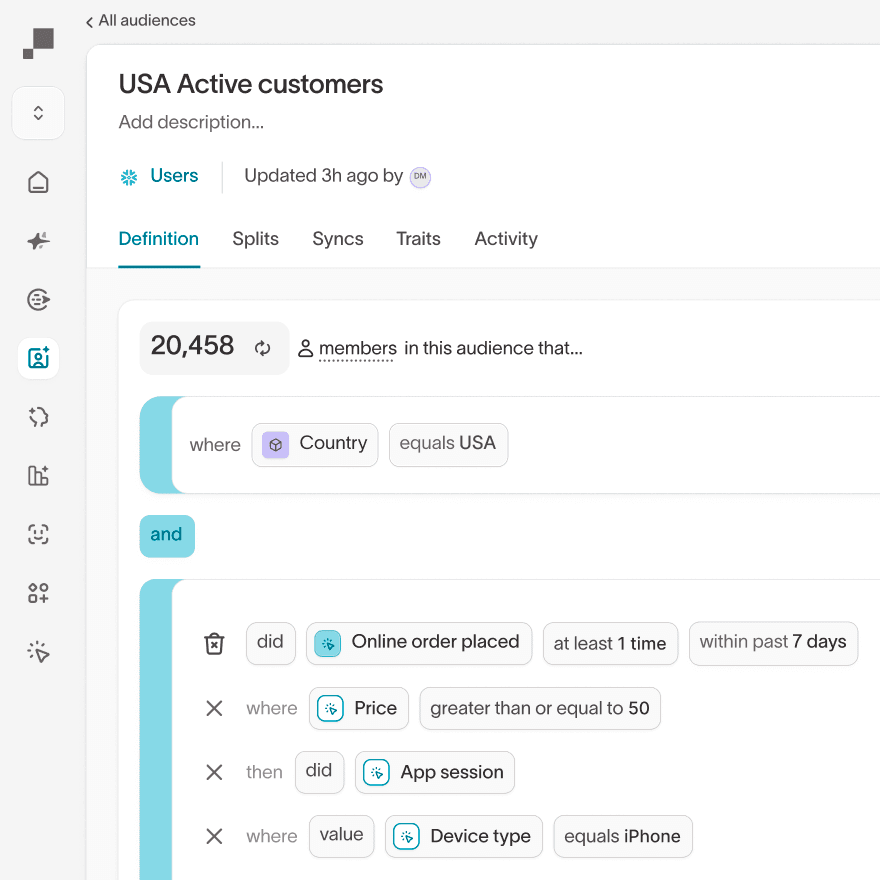This screenshot has width=880, height=880.
Task: Open the Activity tab
Action: pyautogui.click(x=505, y=239)
